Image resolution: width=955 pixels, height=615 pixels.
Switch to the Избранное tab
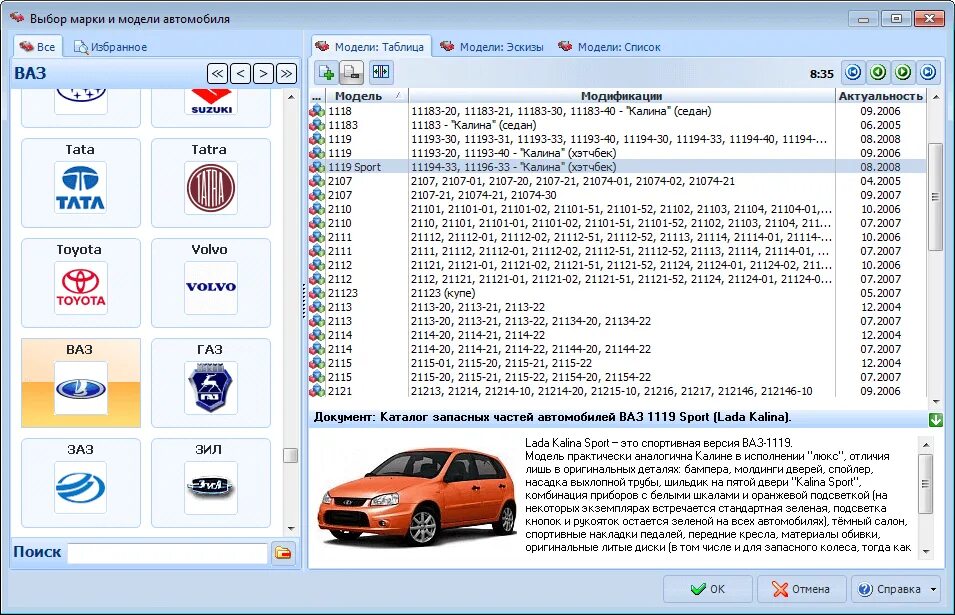[x=110, y=46]
